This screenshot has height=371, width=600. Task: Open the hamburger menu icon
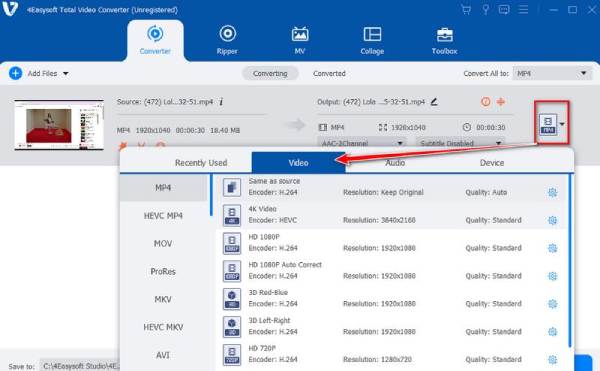(523, 10)
